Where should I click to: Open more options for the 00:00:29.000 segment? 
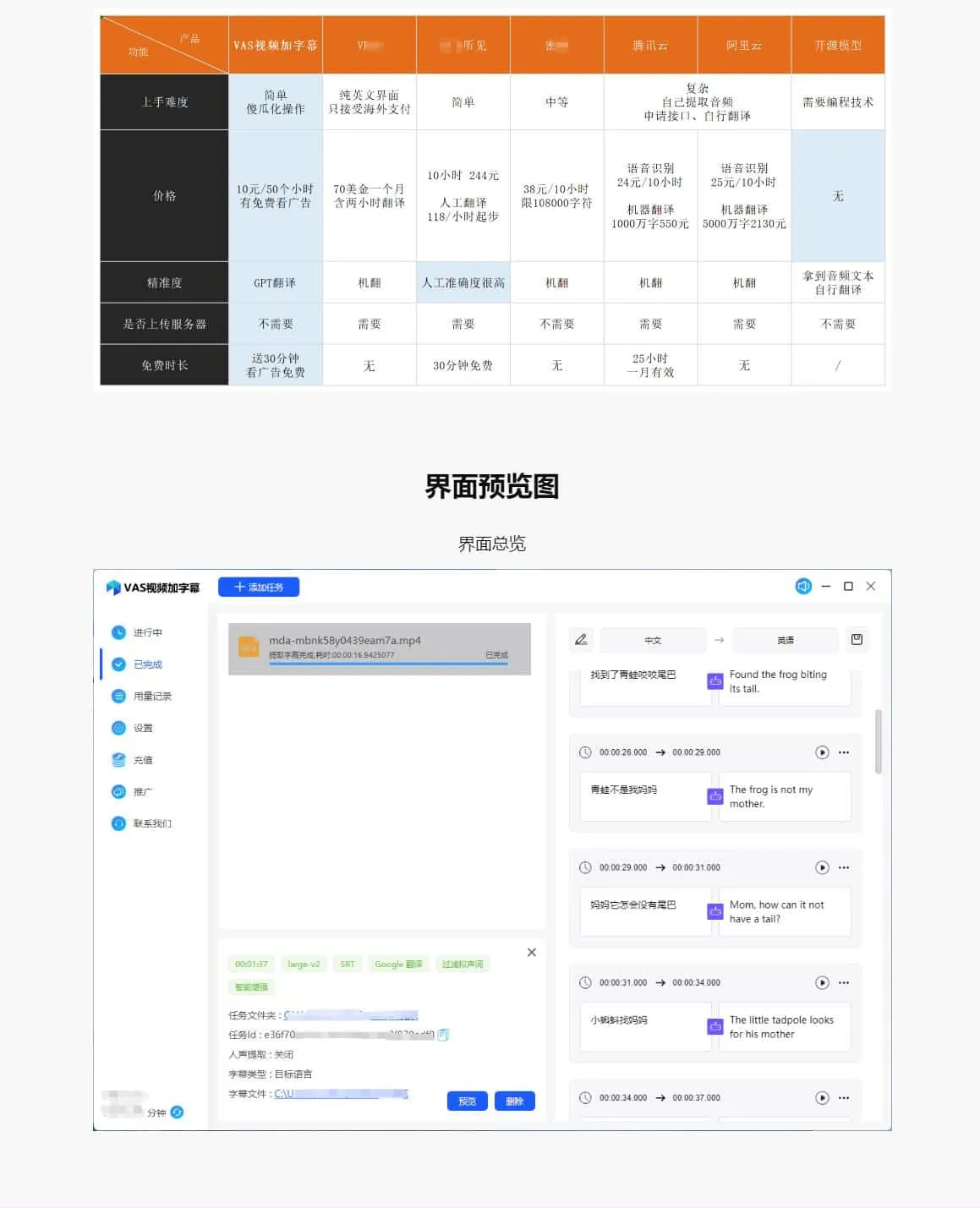[844, 867]
